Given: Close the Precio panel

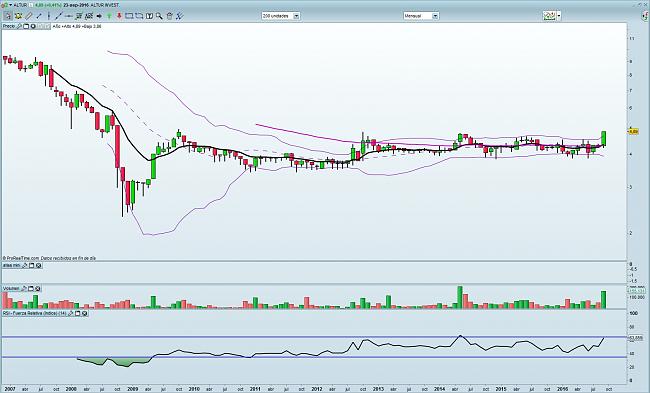Looking at the screenshot, I should [33, 26].
